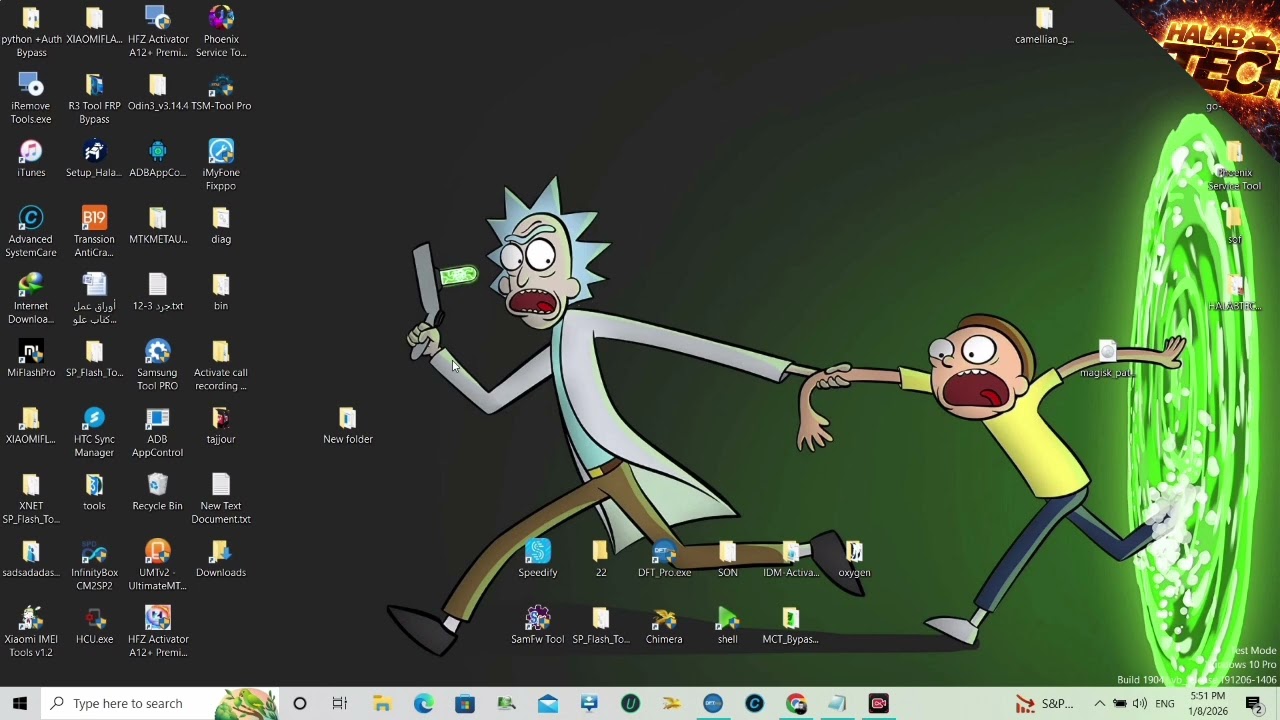Select the folder named 22
Screen dimensions: 1280x720
(x=601, y=559)
